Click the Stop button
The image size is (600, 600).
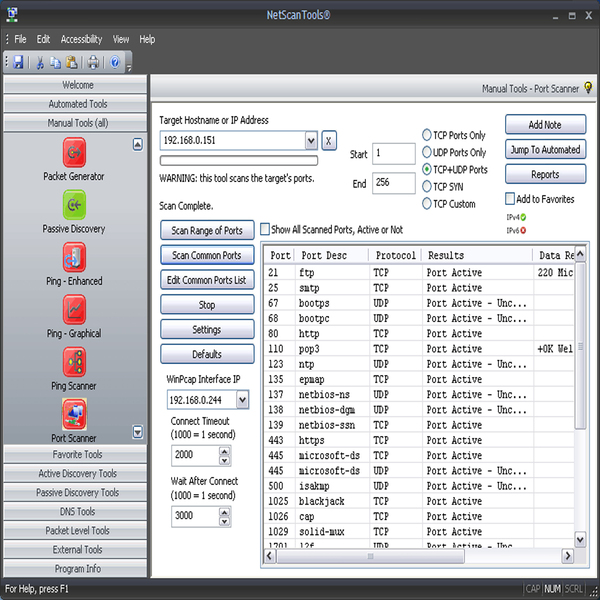coord(207,305)
